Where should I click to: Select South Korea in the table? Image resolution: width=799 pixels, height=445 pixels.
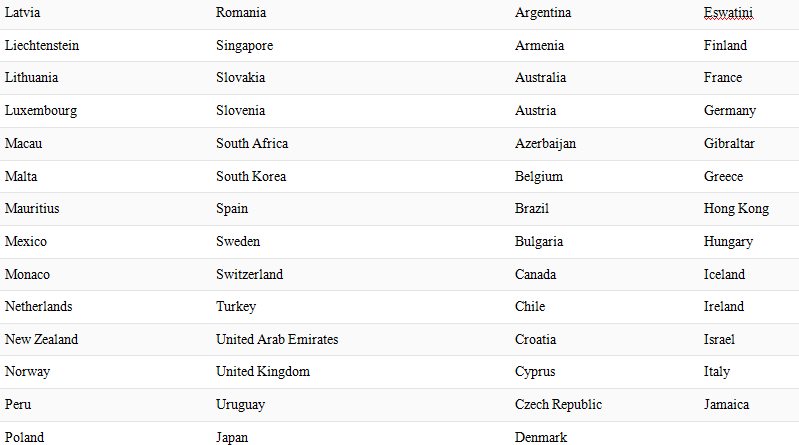click(251, 176)
